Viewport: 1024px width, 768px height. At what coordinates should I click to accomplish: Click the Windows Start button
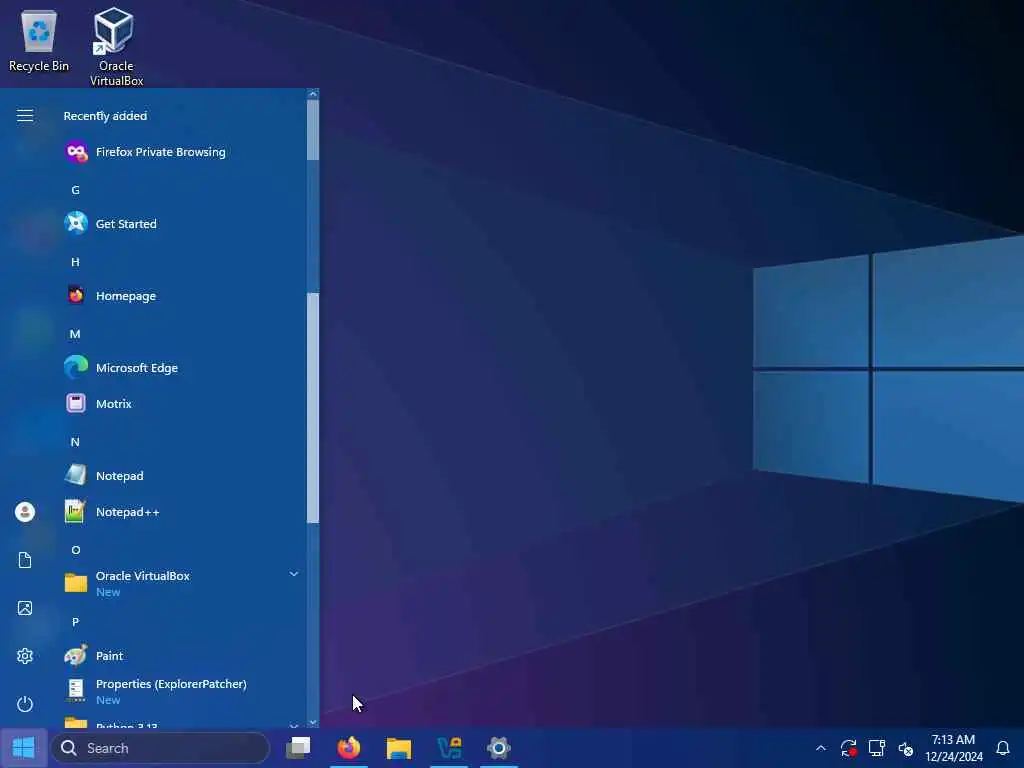coord(24,748)
